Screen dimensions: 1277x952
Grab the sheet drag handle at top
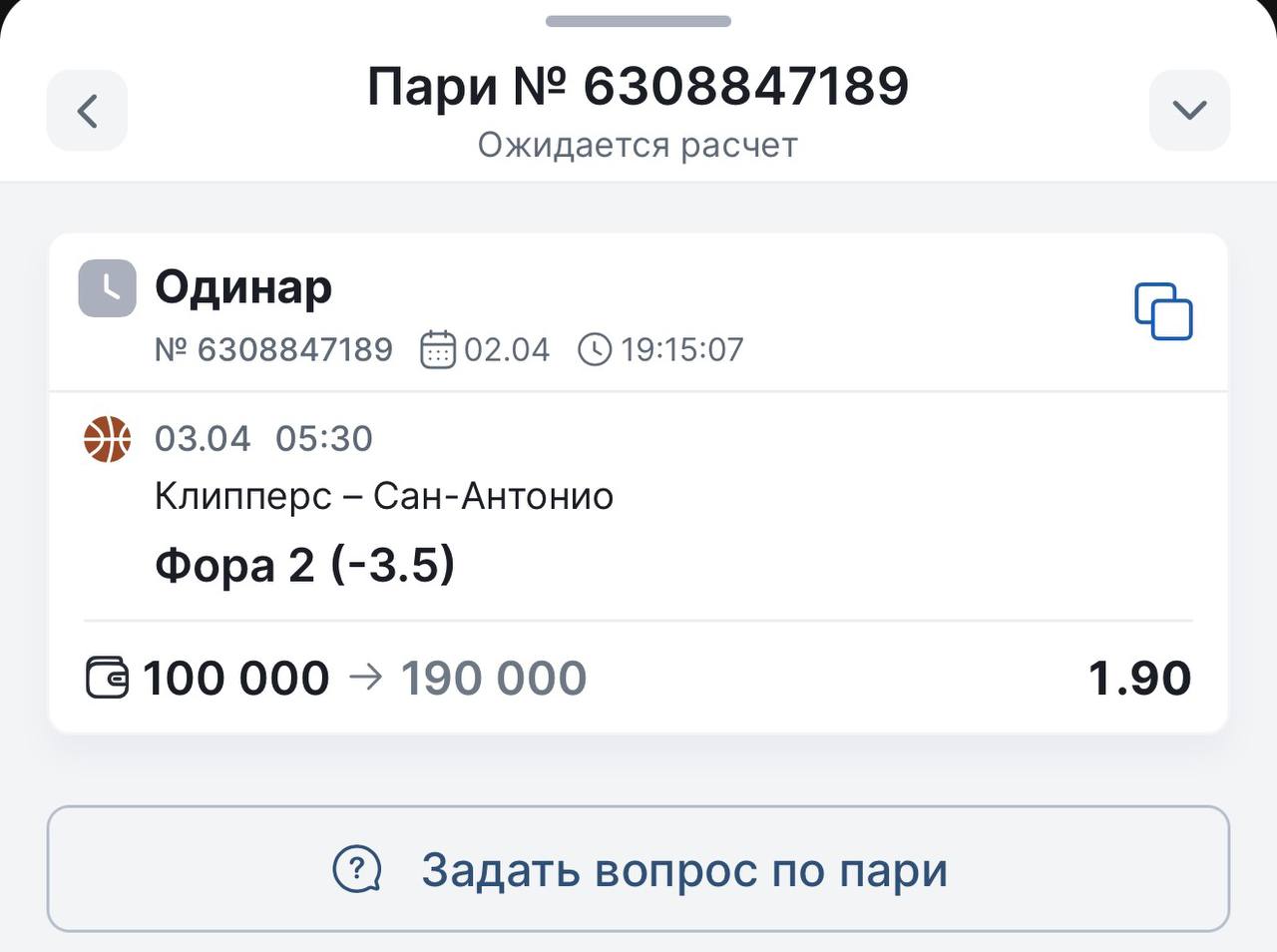638,21
